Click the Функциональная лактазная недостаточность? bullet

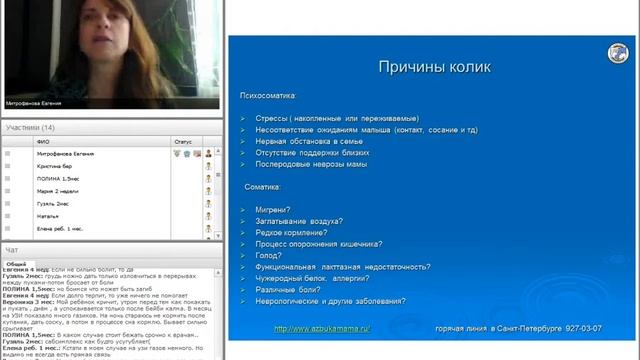(x=343, y=267)
